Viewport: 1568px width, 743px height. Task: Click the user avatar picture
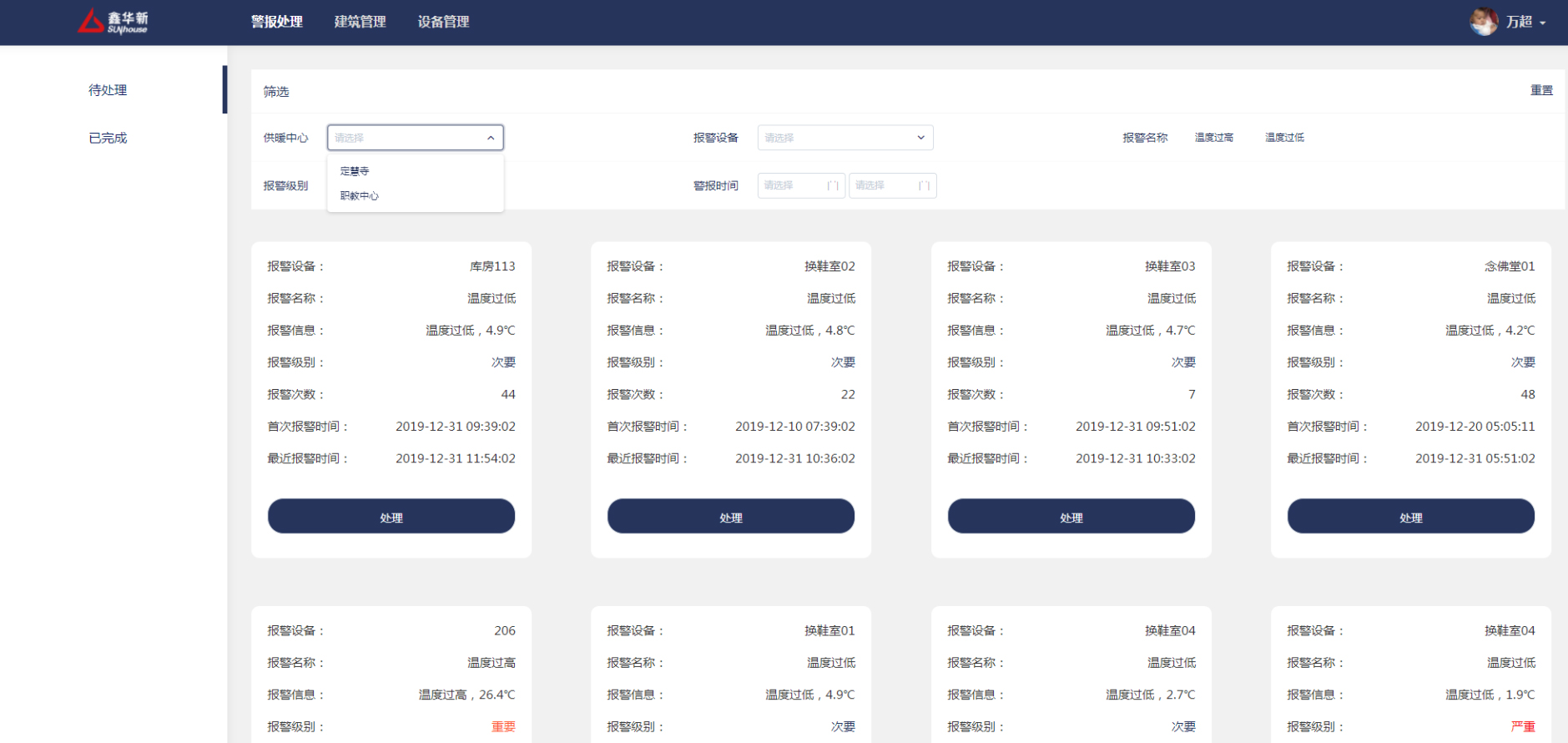coord(1483,22)
